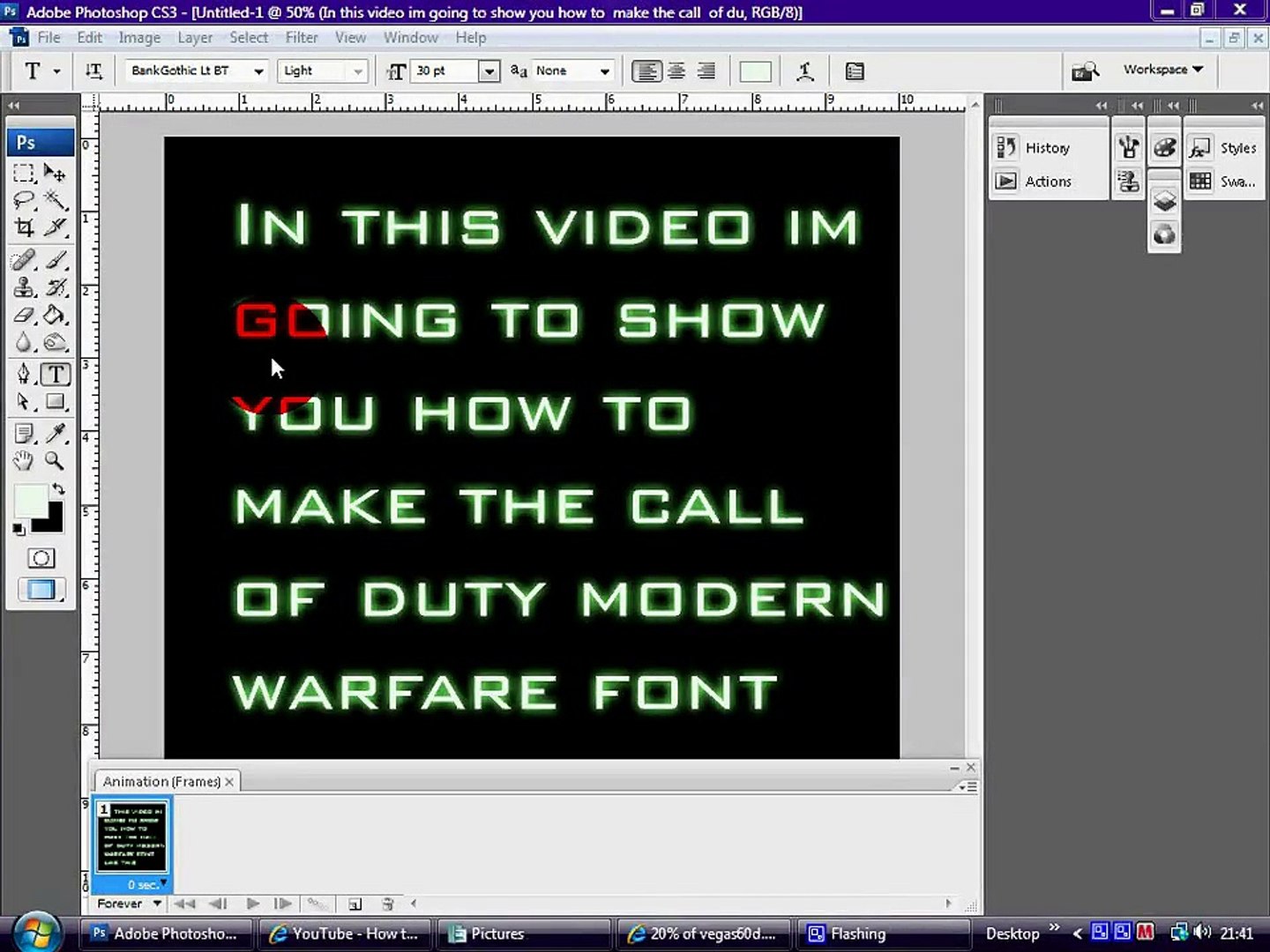Screen dimensions: 1270x952
Task: Select the History Brush tool
Action: (55, 287)
